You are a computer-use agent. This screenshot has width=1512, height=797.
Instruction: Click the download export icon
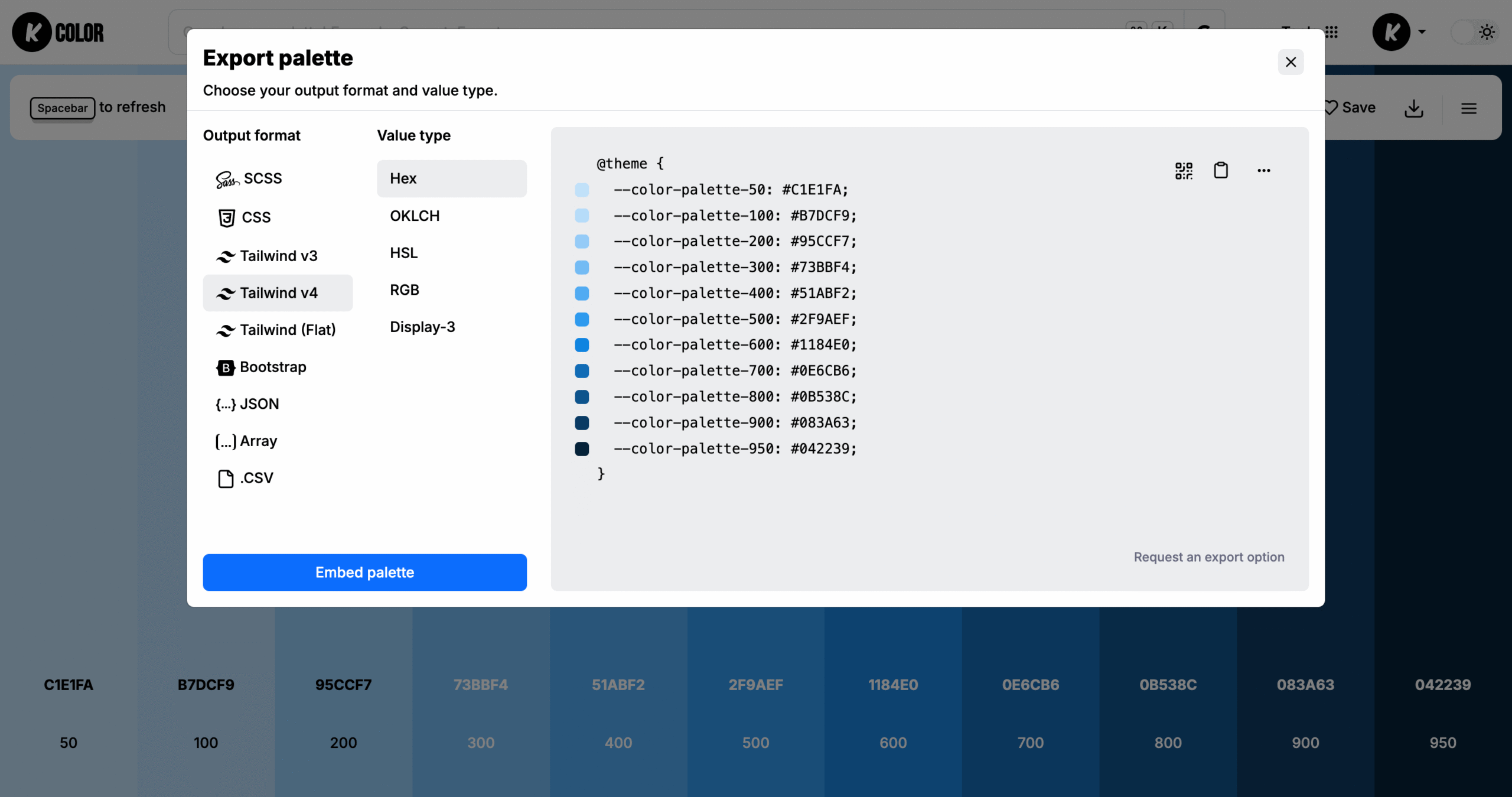coord(1414,108)
